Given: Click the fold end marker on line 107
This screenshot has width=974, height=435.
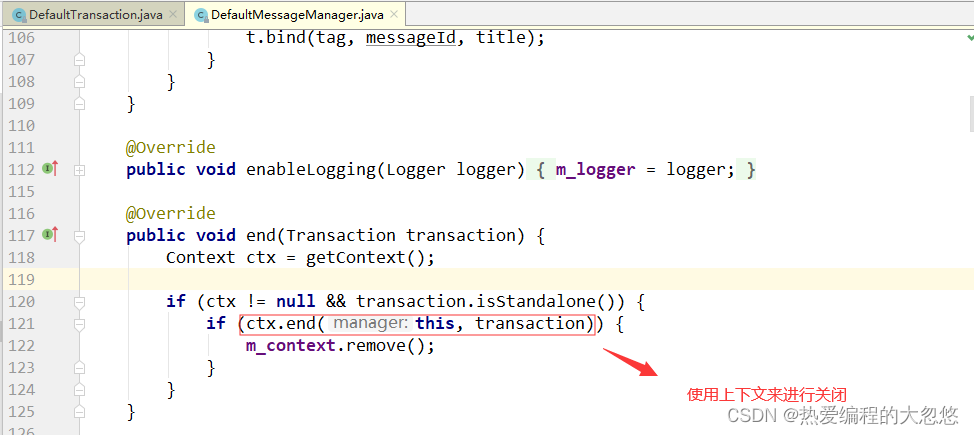Looking at the screenshot, I should (79, 60).
